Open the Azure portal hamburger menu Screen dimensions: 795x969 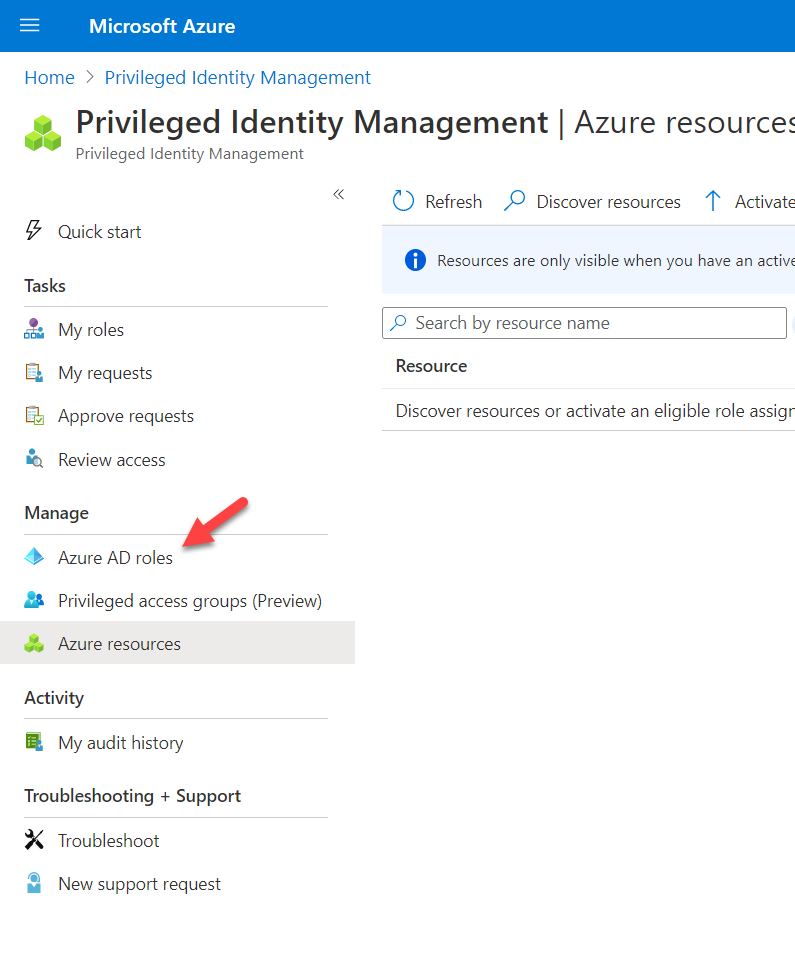tap(29, 25)
